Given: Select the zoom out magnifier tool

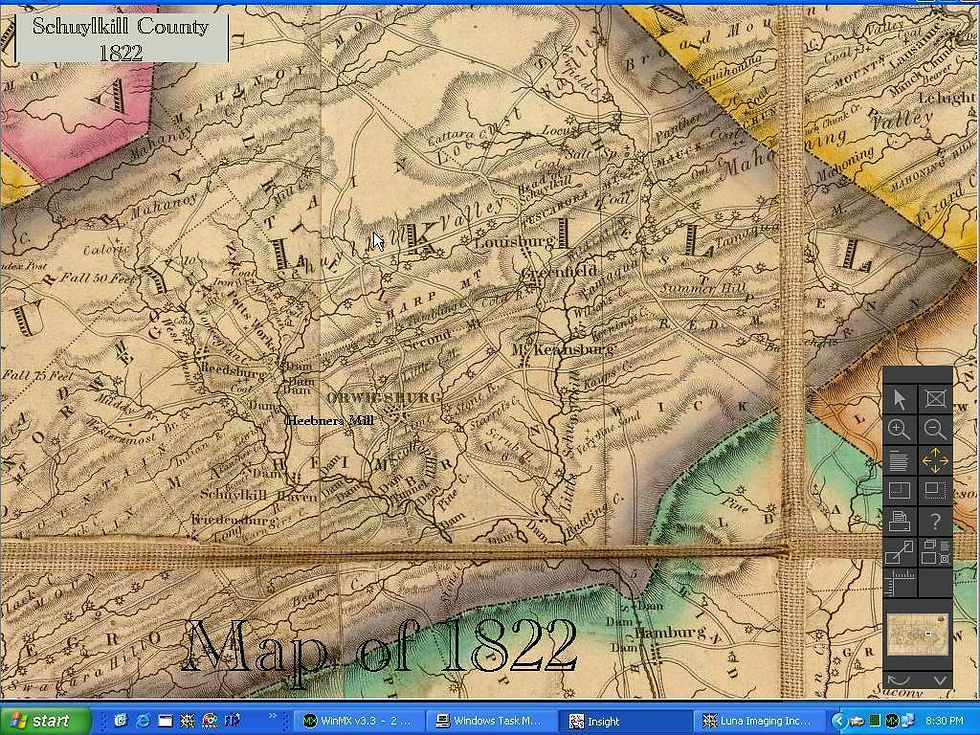Looking at the screenshot, I should tap(935, 429).
